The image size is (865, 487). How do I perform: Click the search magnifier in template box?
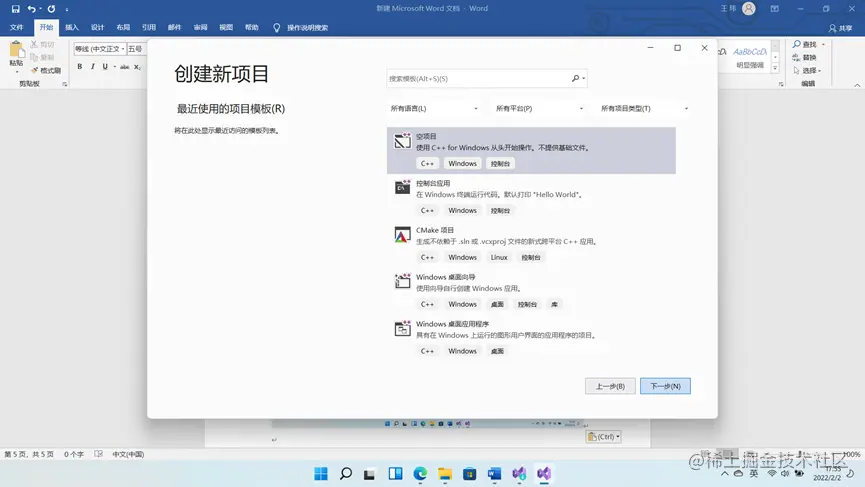coord(575,78)
